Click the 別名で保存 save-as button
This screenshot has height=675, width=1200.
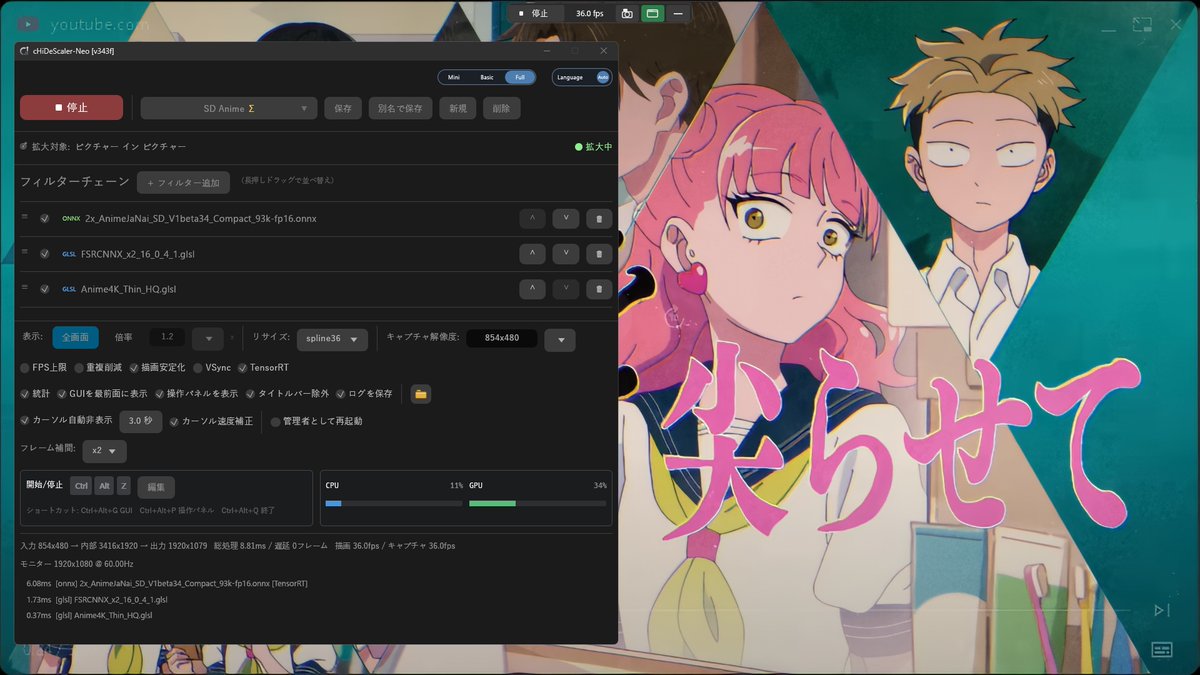401,108
